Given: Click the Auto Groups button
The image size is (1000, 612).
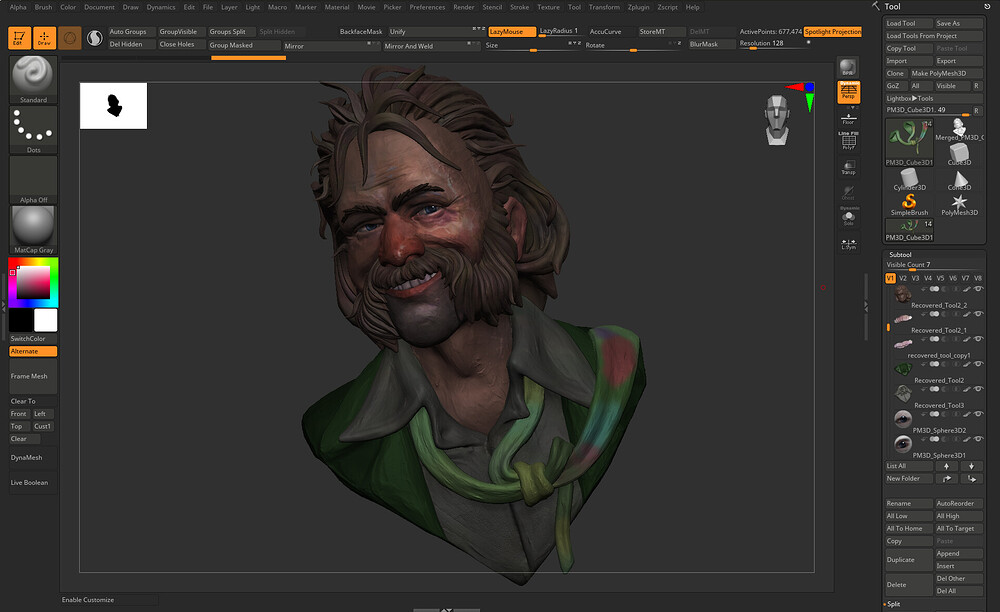Looking at the screenshot, I should pyautogui.click(x=131, y=31).
